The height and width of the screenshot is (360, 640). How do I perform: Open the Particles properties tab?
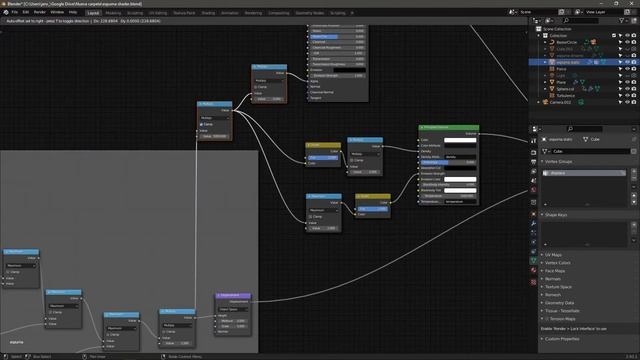click(x=533, y=233)
